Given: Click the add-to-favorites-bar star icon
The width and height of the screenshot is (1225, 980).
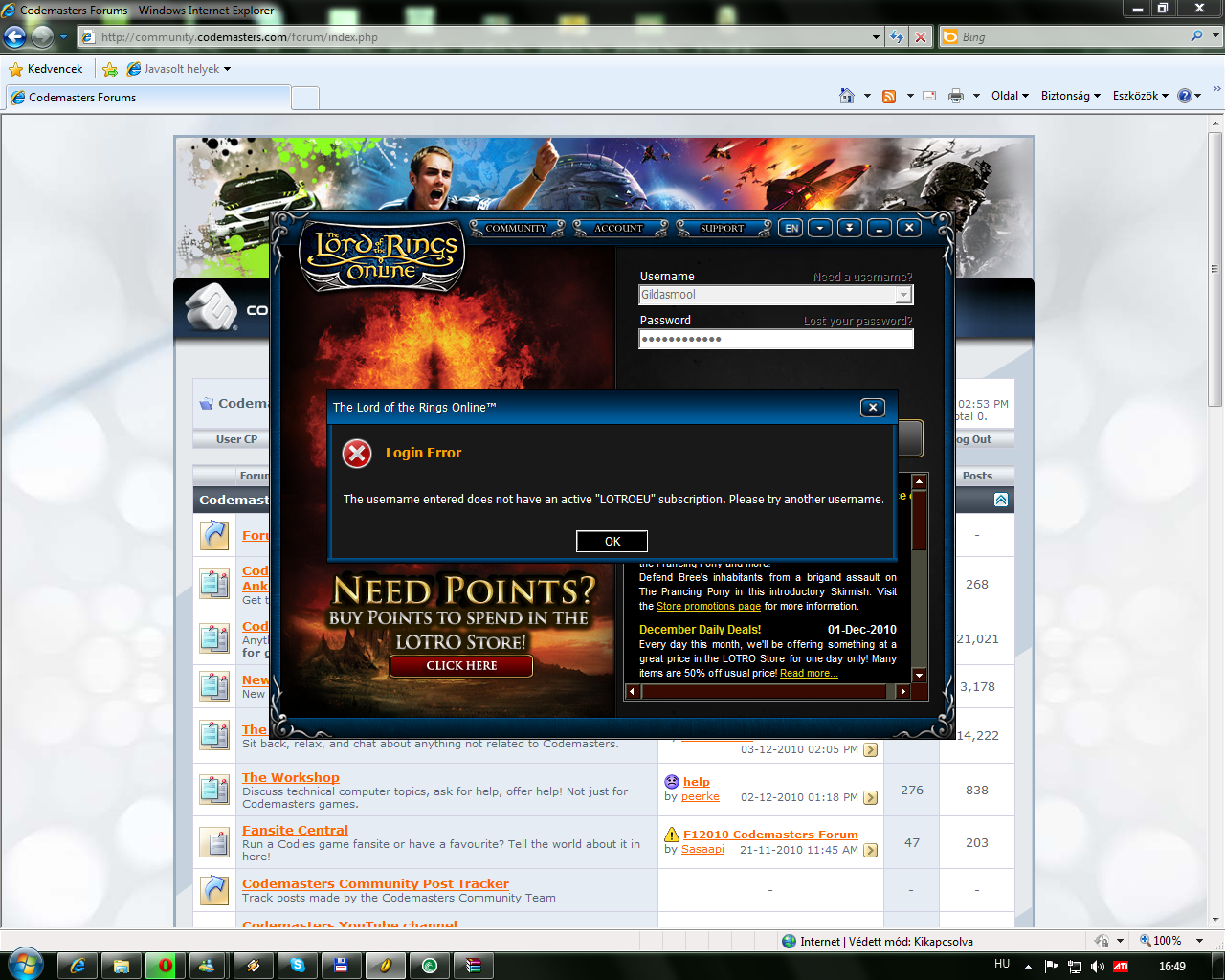Looking at the screenshot, I should pyautogui.click(x=110, y=69).
